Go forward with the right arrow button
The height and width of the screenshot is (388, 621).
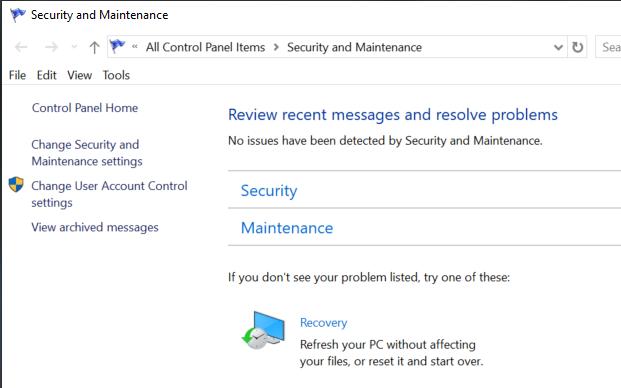click(x=51, y=48)
